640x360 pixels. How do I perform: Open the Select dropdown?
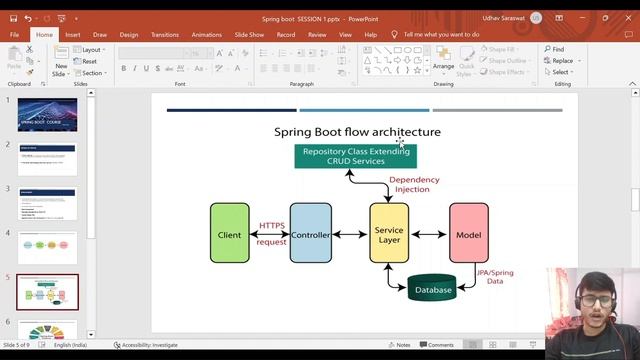point(559,72)
